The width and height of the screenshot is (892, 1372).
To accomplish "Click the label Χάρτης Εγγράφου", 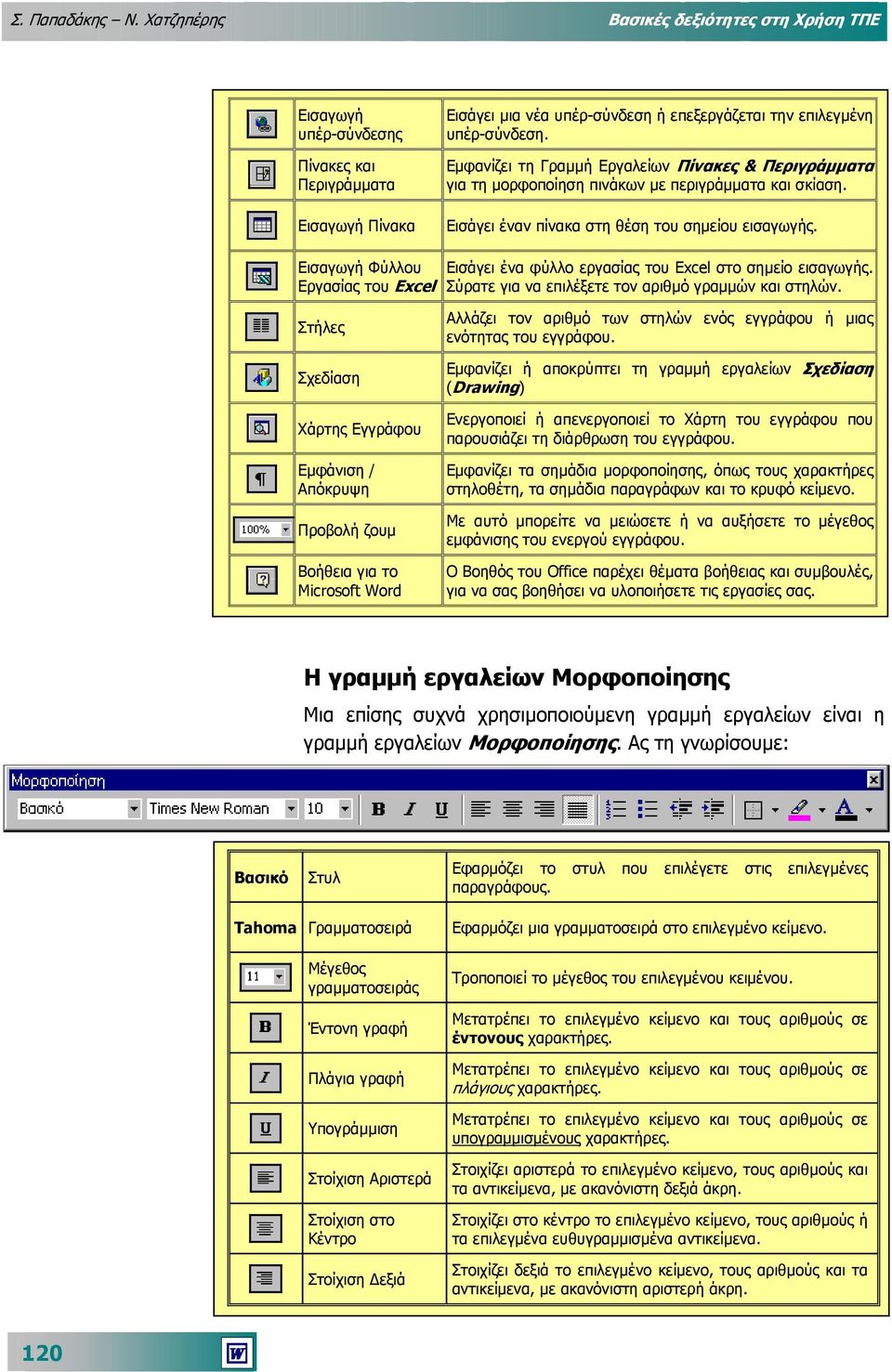I will pos(359,429).
